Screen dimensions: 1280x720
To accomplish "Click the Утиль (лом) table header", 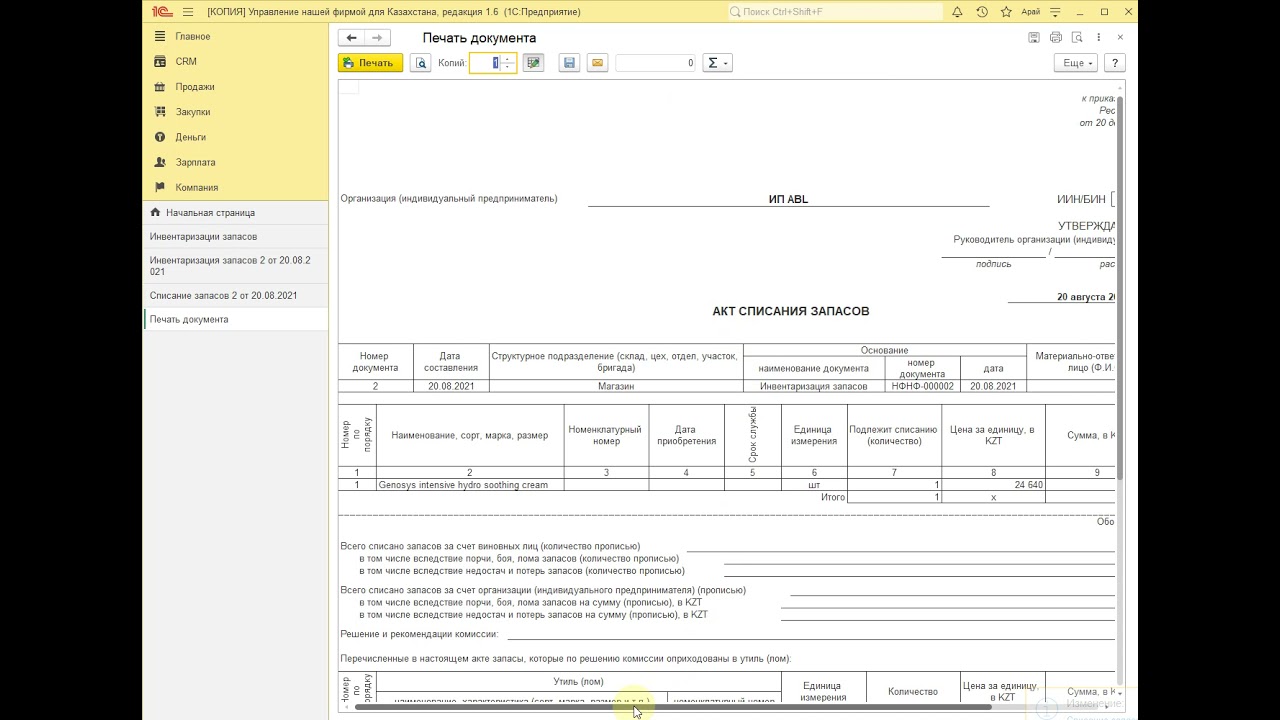I will pos(579,682).
